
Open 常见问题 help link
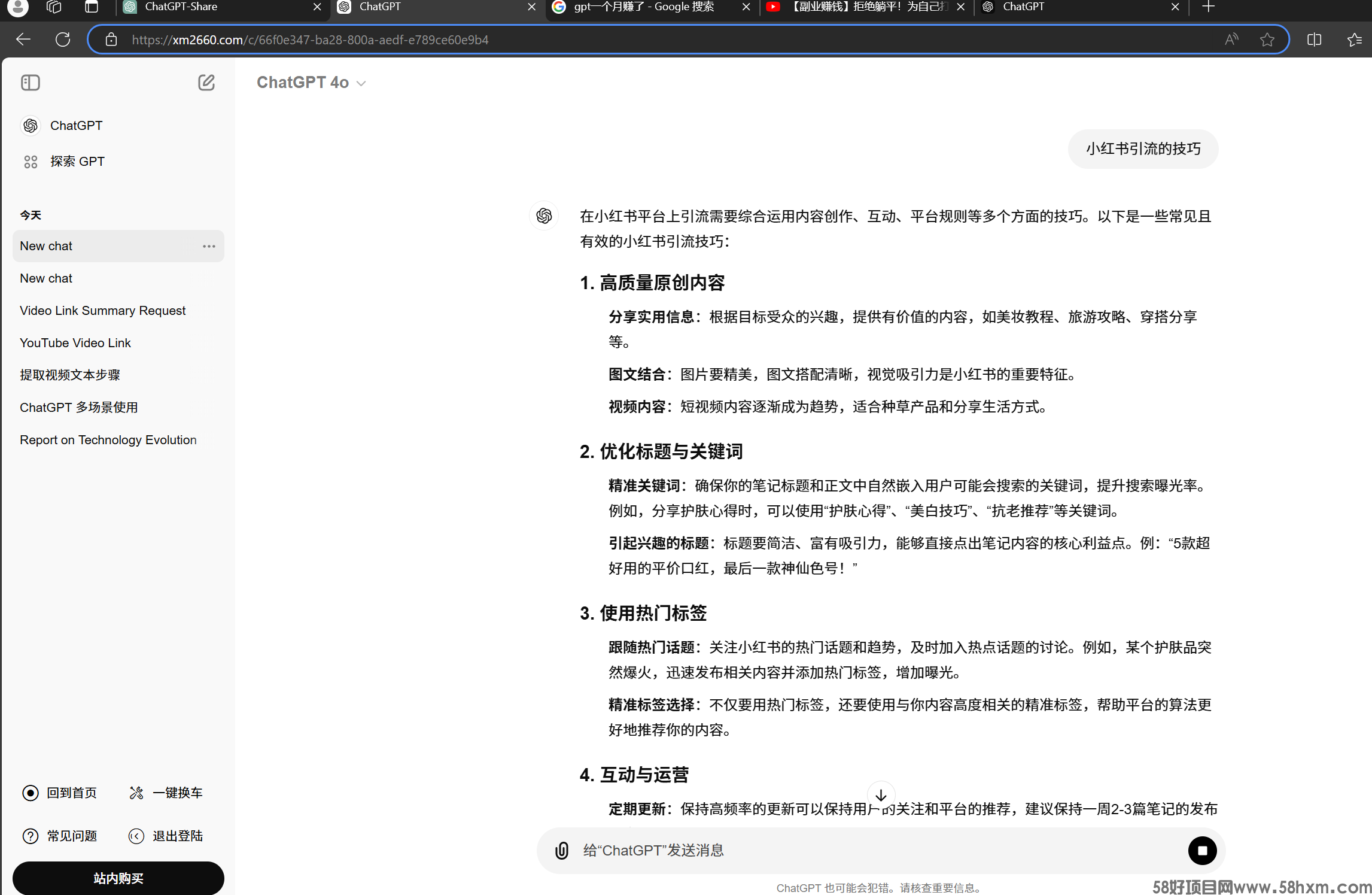pyautogui.click(x=60, y=836)
